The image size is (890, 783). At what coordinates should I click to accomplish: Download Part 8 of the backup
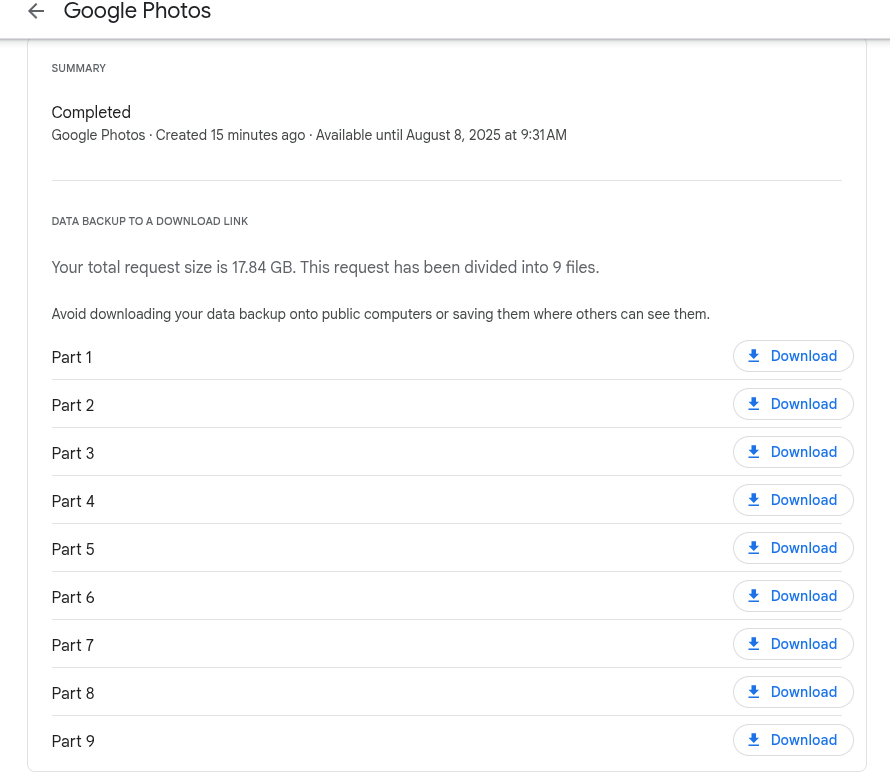click(793, 692)
